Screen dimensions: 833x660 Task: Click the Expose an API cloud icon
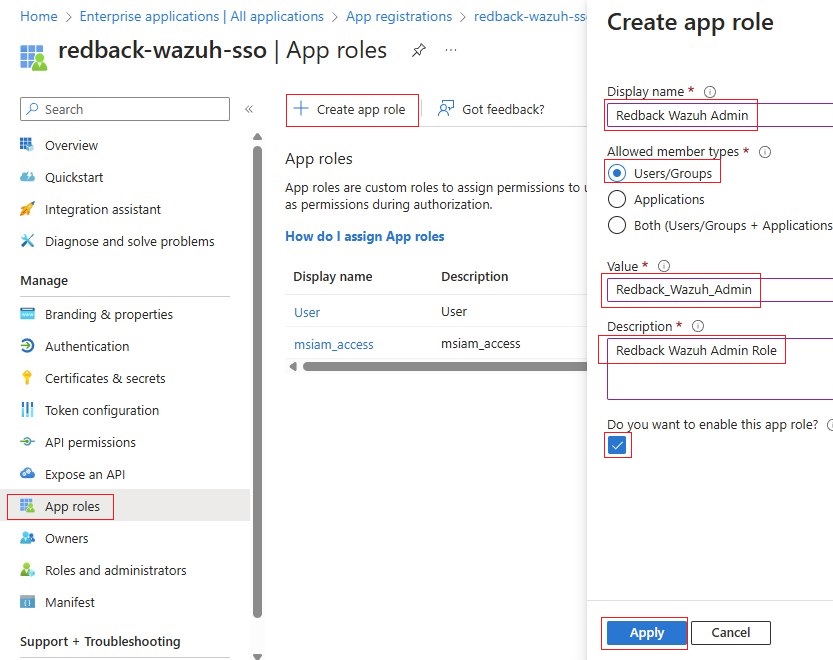[27, 473]
